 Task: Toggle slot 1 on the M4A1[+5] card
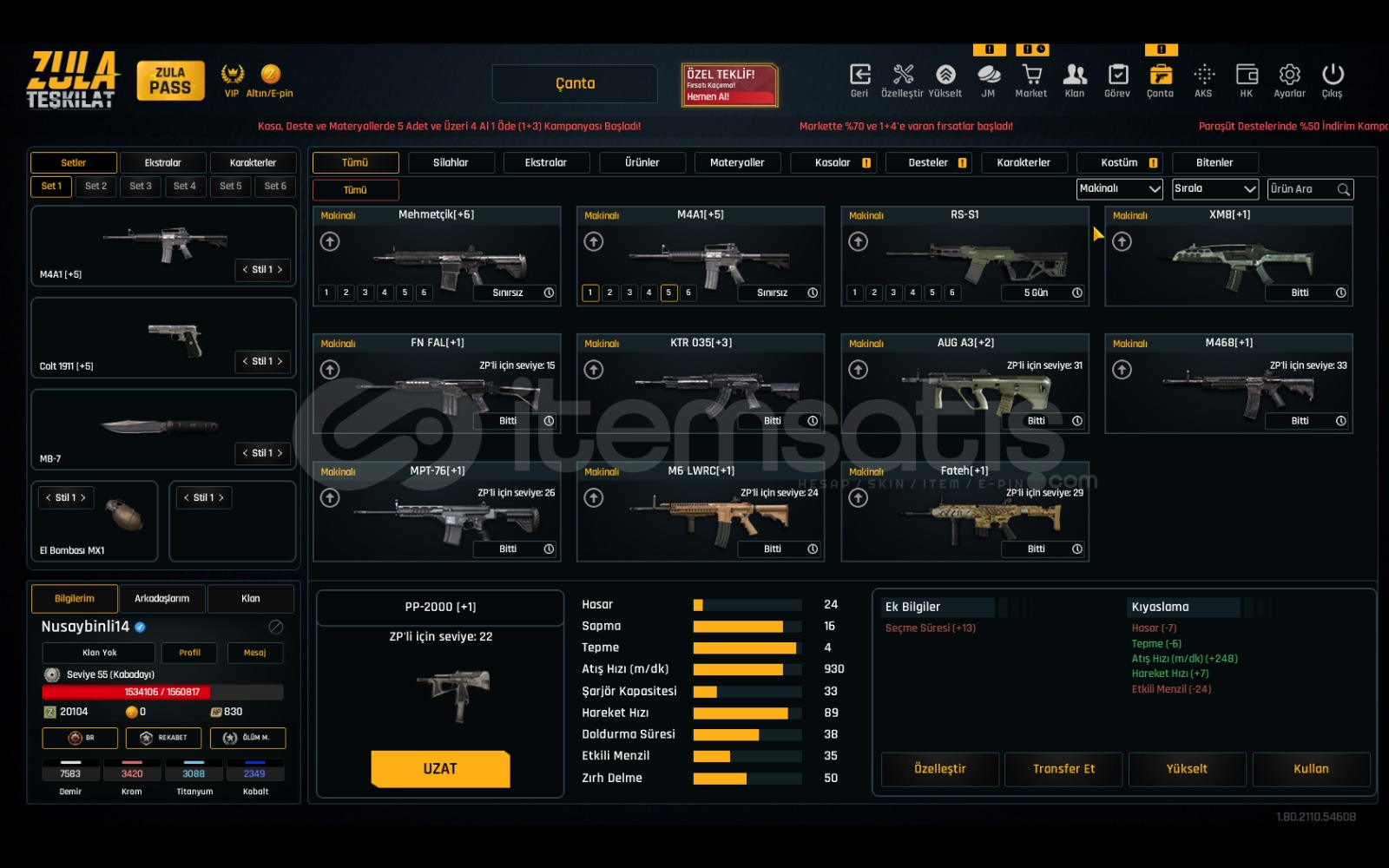590,293
